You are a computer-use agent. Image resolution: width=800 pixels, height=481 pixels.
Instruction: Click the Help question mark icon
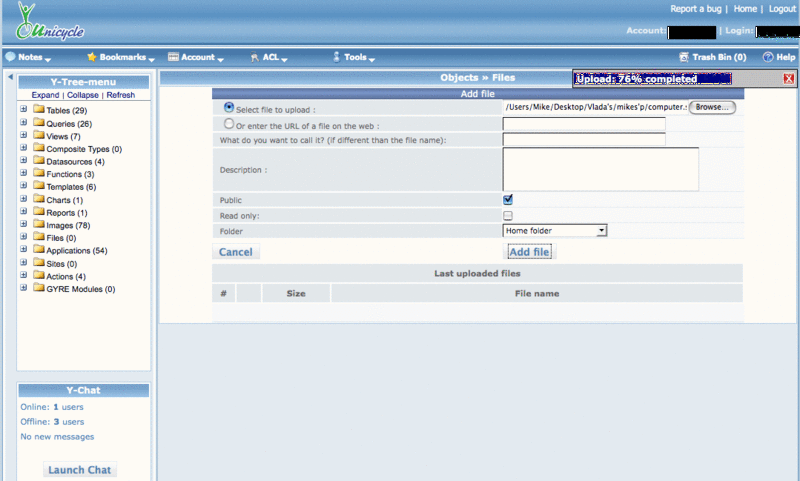[x=767, y=57]
